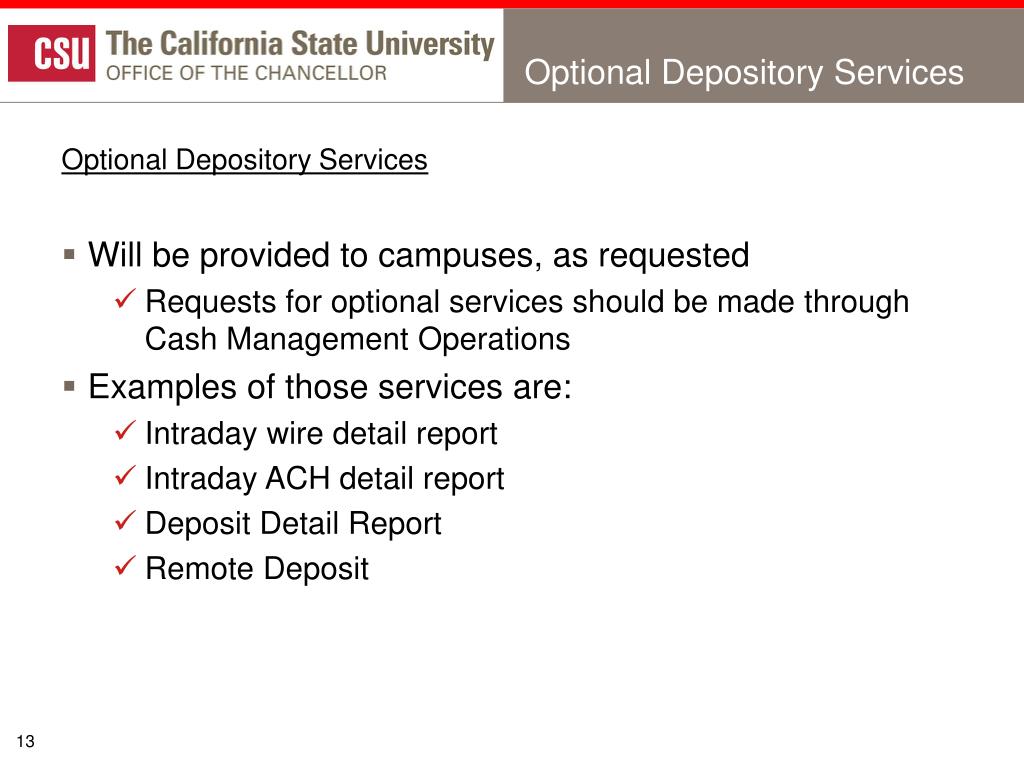This screenshot has width=1024, height=768.
Task: Click the checkmark beside Requests for optional services
Action: [125, 298]
